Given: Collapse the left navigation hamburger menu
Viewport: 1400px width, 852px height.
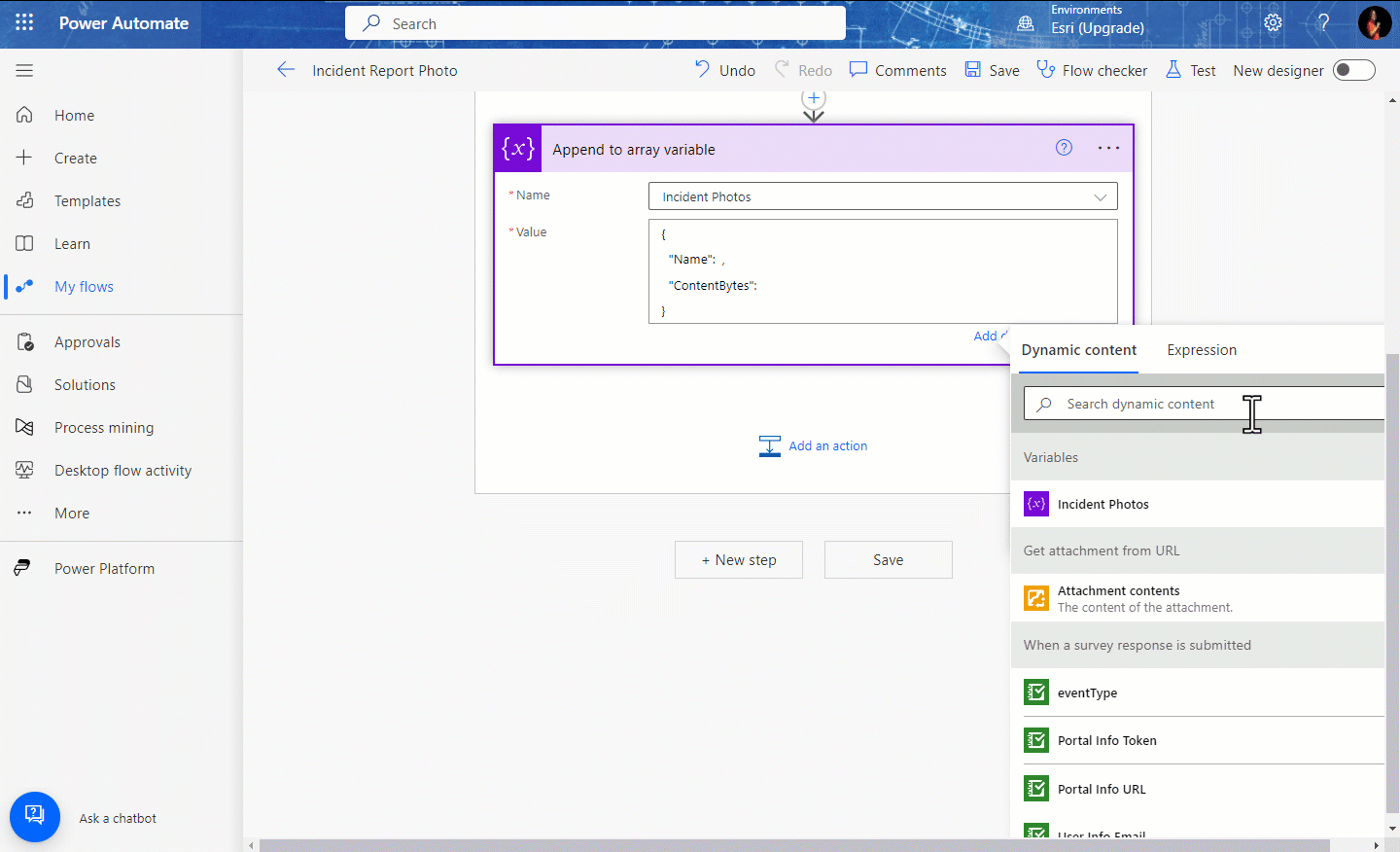Looking at the screenshot, I should [x=24, y=70].
